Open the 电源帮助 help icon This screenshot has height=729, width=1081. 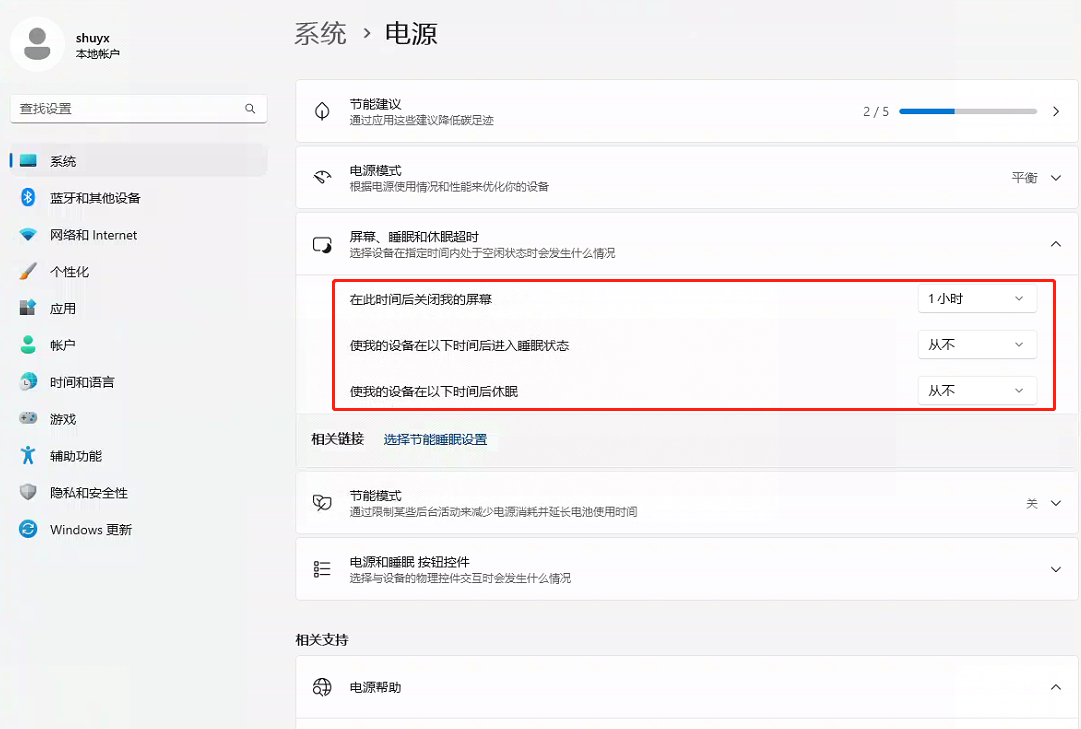click(321, 687)
